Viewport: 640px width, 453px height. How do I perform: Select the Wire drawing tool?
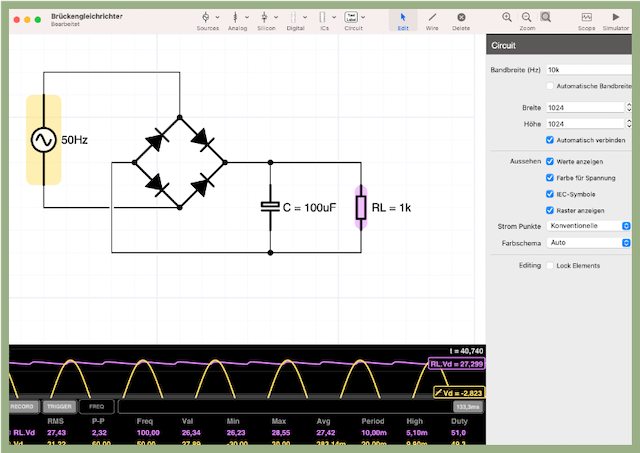[432, 18]
